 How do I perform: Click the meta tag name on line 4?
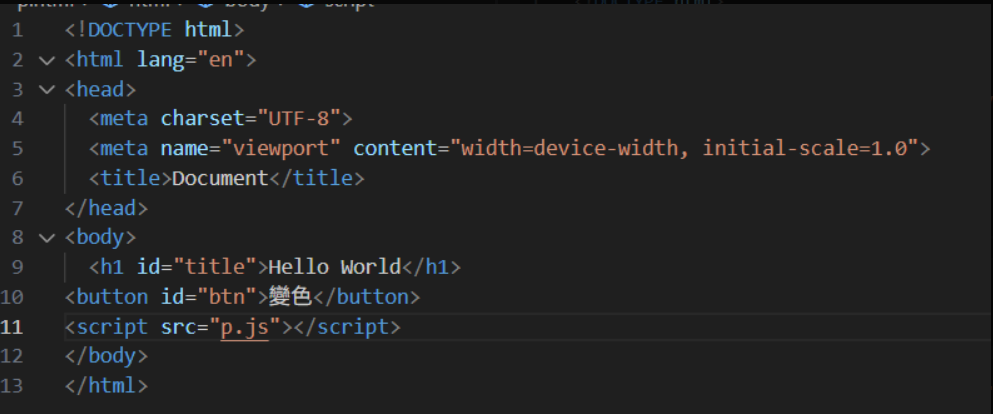click(124, 119)
